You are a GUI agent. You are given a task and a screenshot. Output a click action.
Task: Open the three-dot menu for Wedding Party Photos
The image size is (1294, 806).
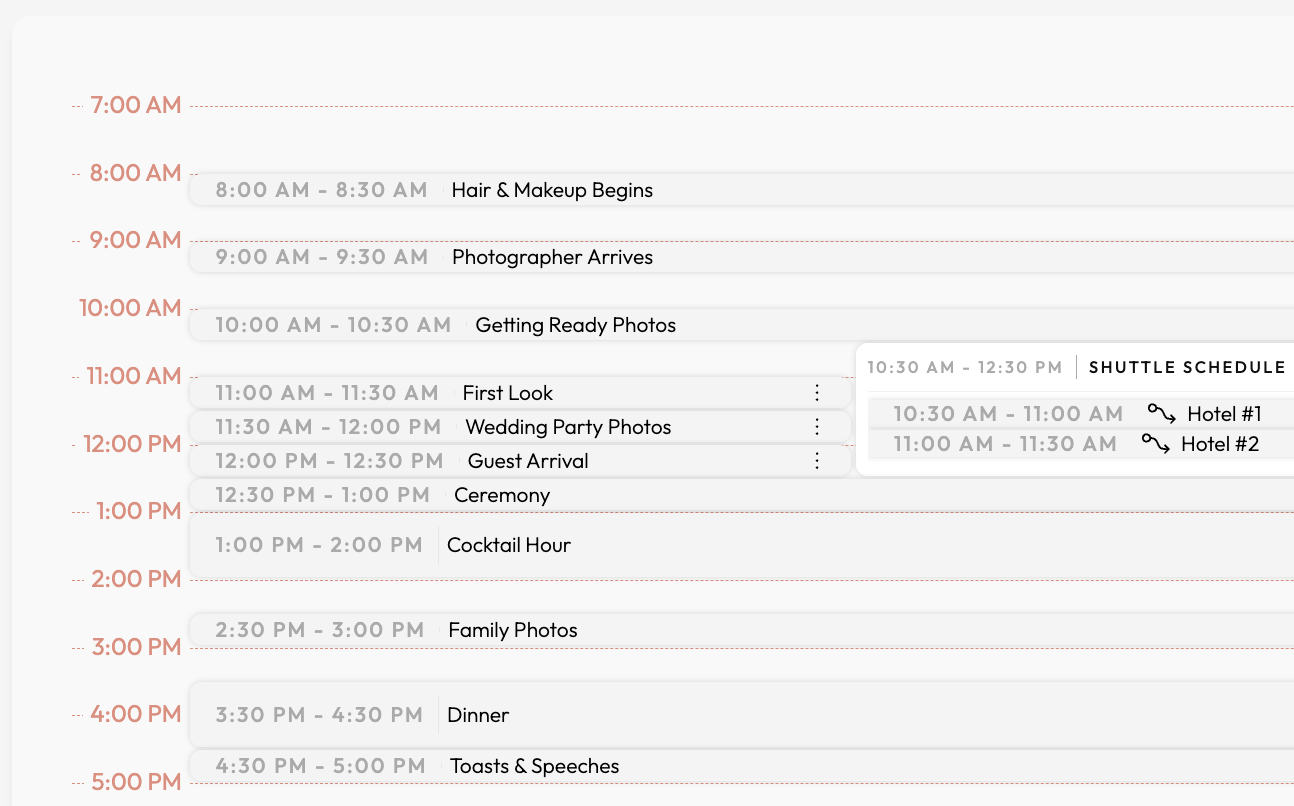(x=817, y=427)
